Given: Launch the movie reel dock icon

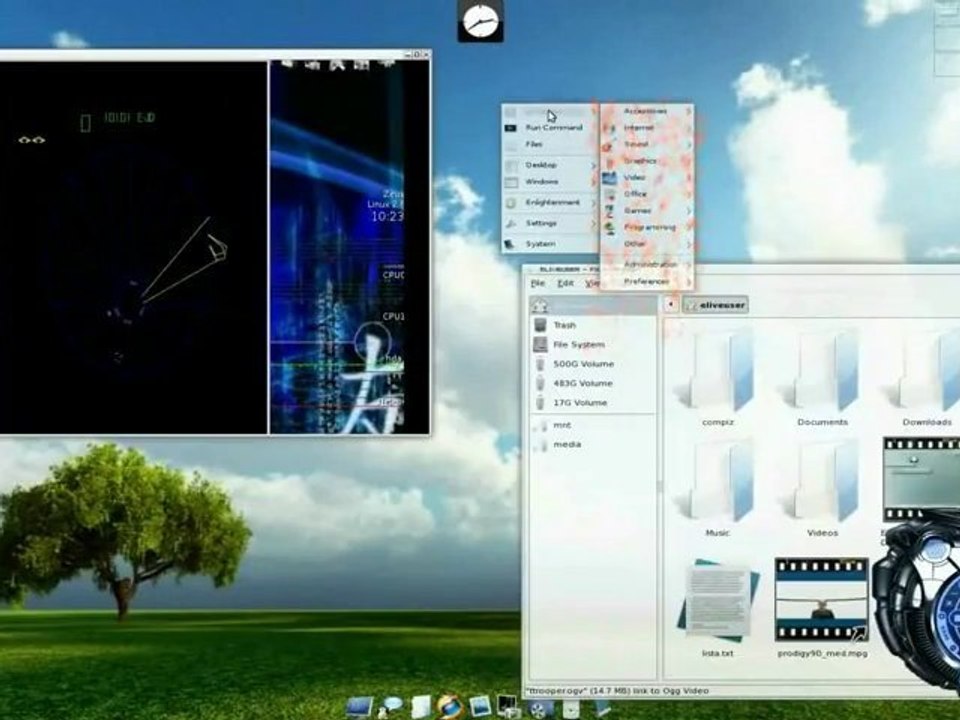Looking at the screenshot, I should tap(539, 709).
